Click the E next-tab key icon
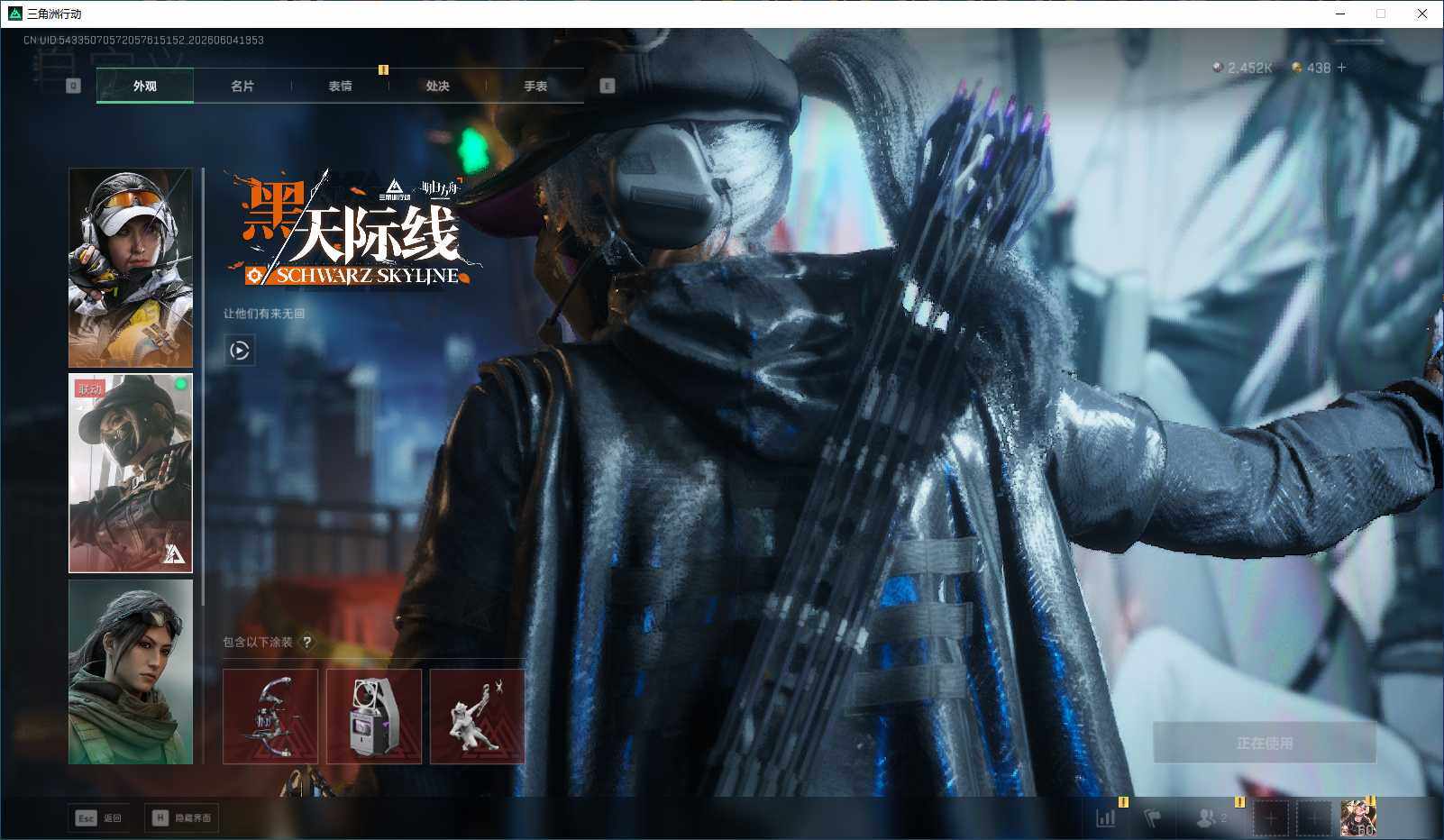1444x840 pixels. [x=608, y=86]
